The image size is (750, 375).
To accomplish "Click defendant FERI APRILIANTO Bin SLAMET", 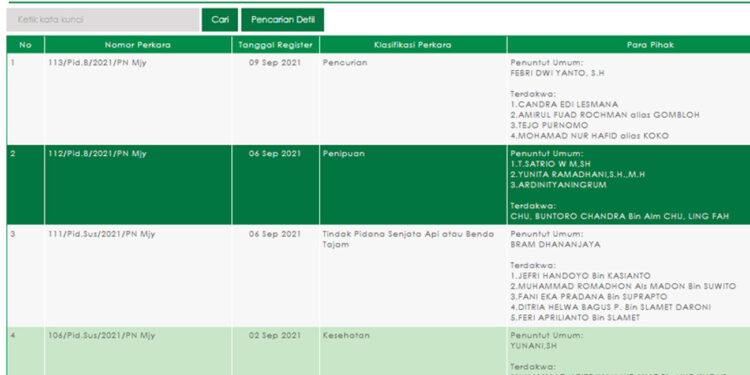I will coord(575,318).
